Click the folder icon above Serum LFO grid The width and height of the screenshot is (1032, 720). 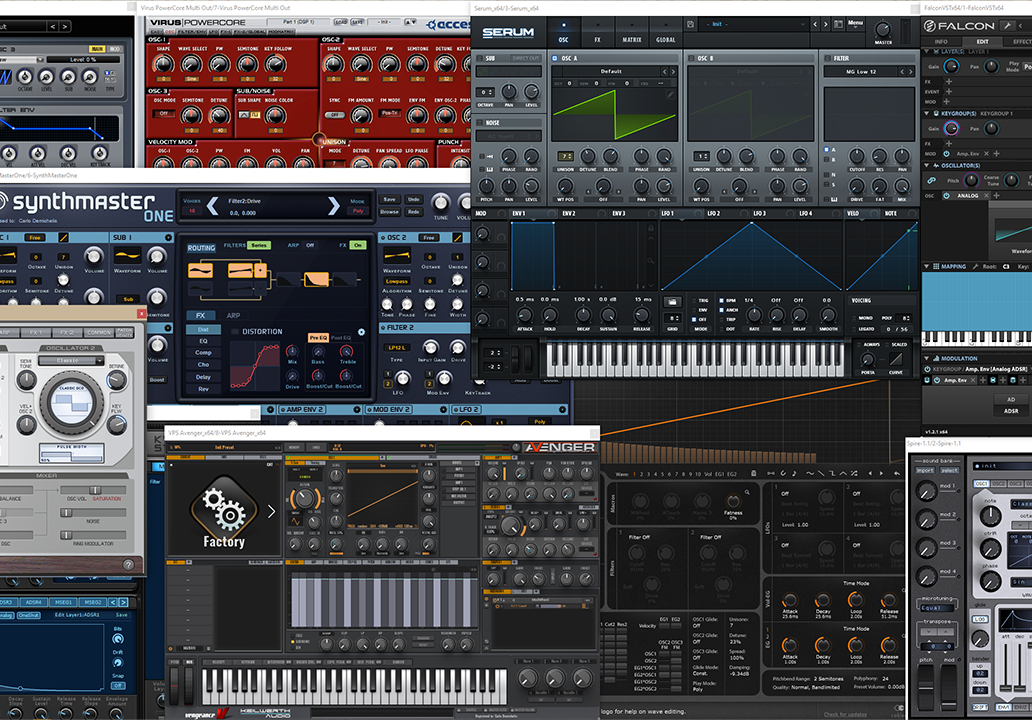(x=671, y=300)
